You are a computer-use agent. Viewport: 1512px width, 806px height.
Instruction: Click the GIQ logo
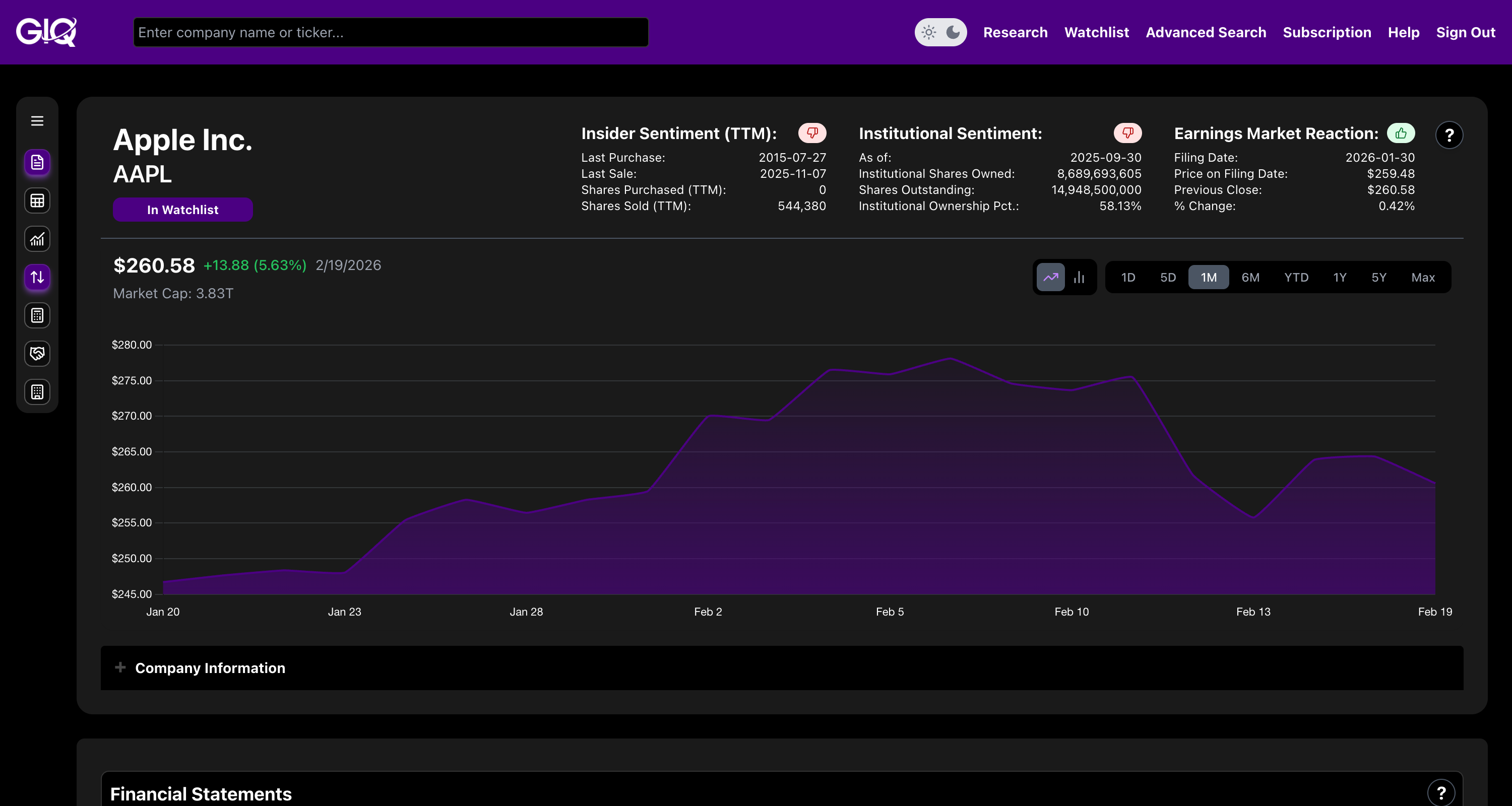point(46,32)
